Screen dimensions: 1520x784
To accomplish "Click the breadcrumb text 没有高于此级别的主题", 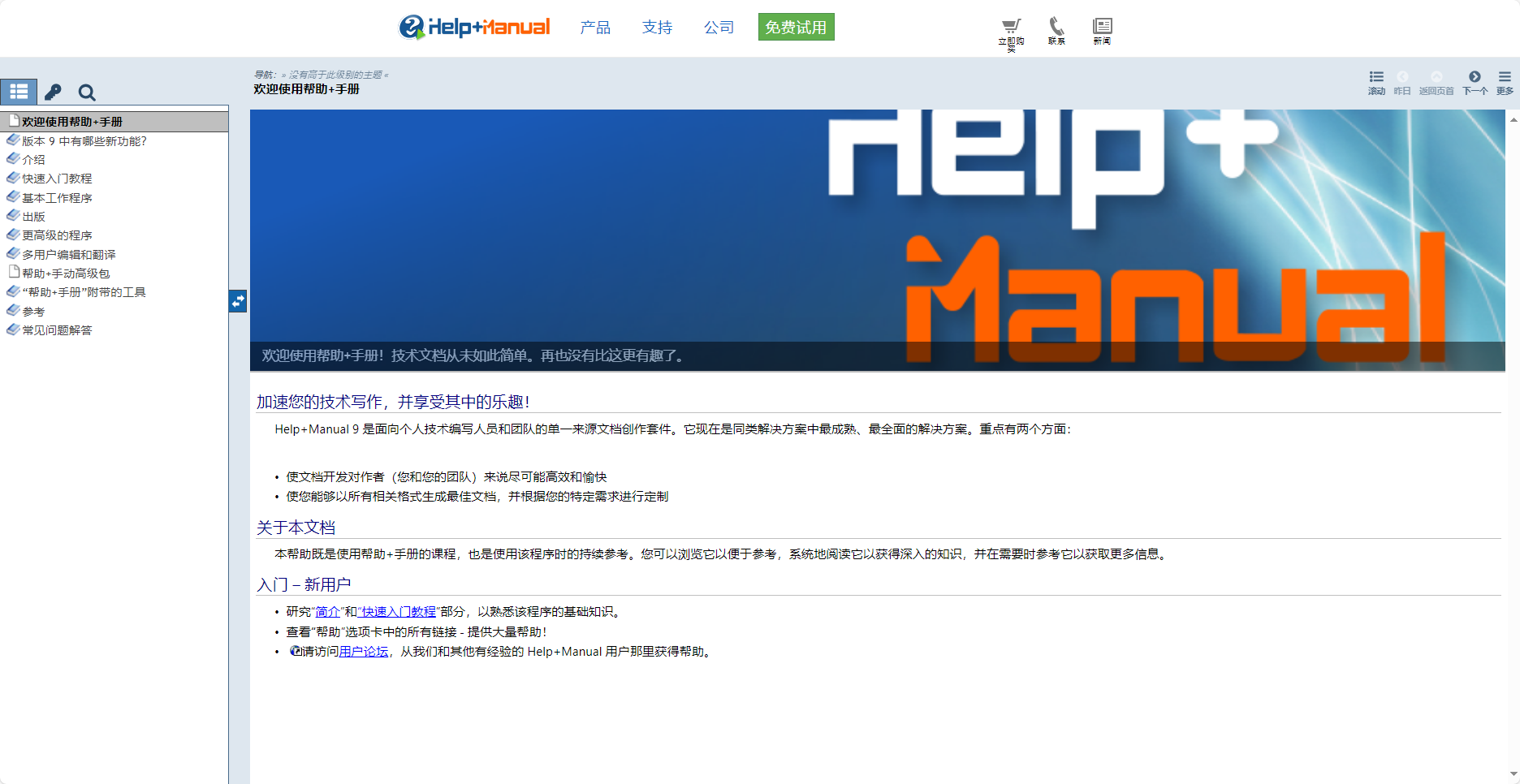I will (x=335, y=75).
